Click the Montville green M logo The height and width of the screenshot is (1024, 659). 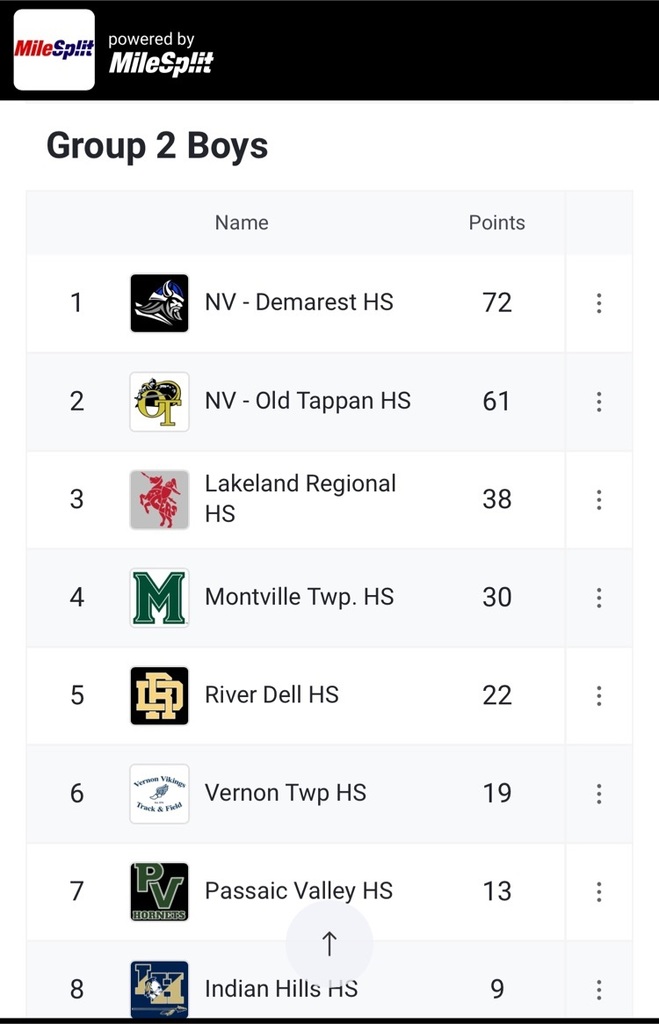point(159,598)
